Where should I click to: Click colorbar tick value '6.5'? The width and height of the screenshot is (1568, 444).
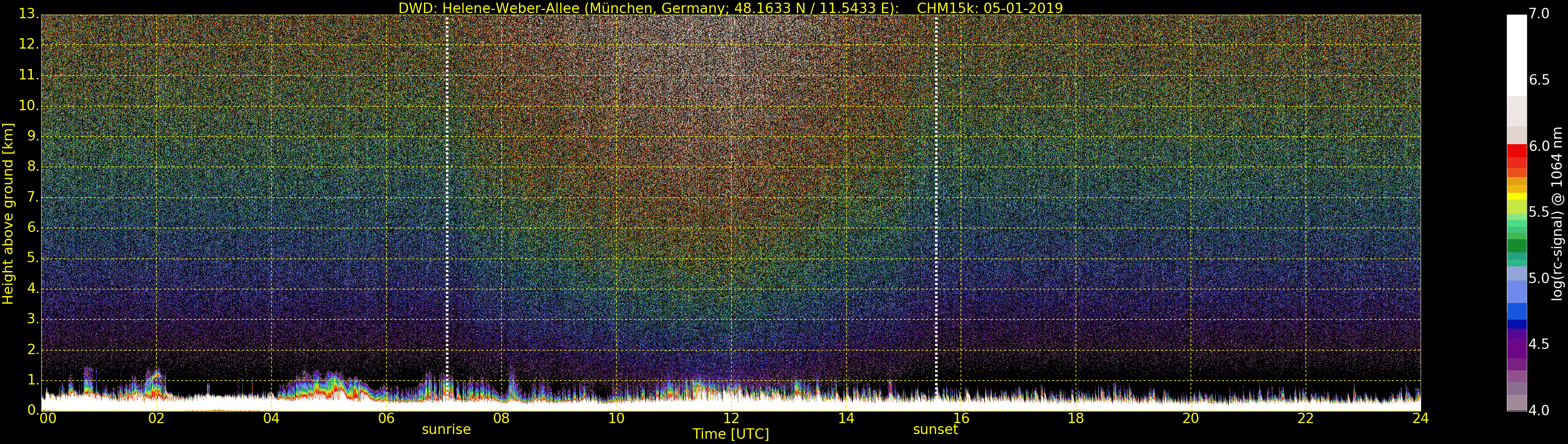[1539, 80]
